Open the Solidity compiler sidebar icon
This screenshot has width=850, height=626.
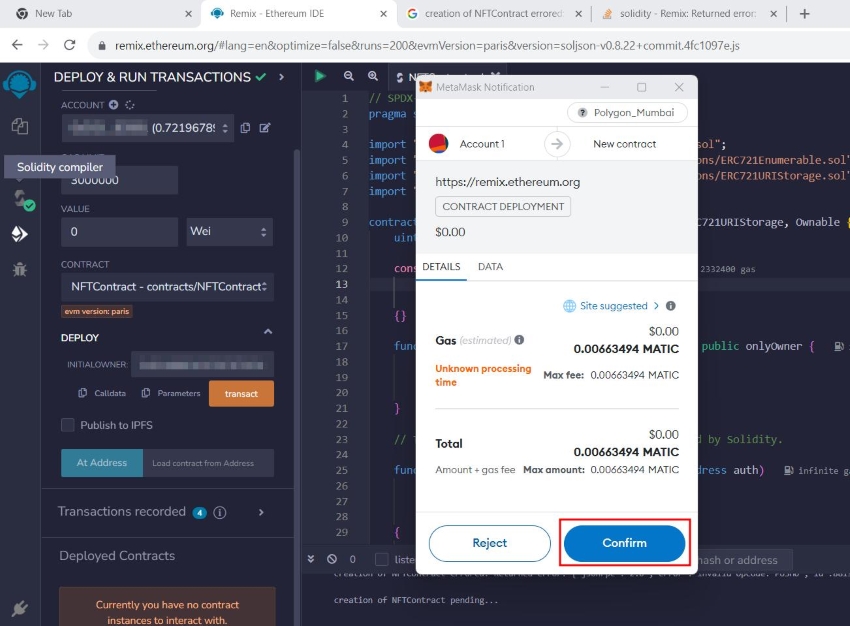pos(22,199)
